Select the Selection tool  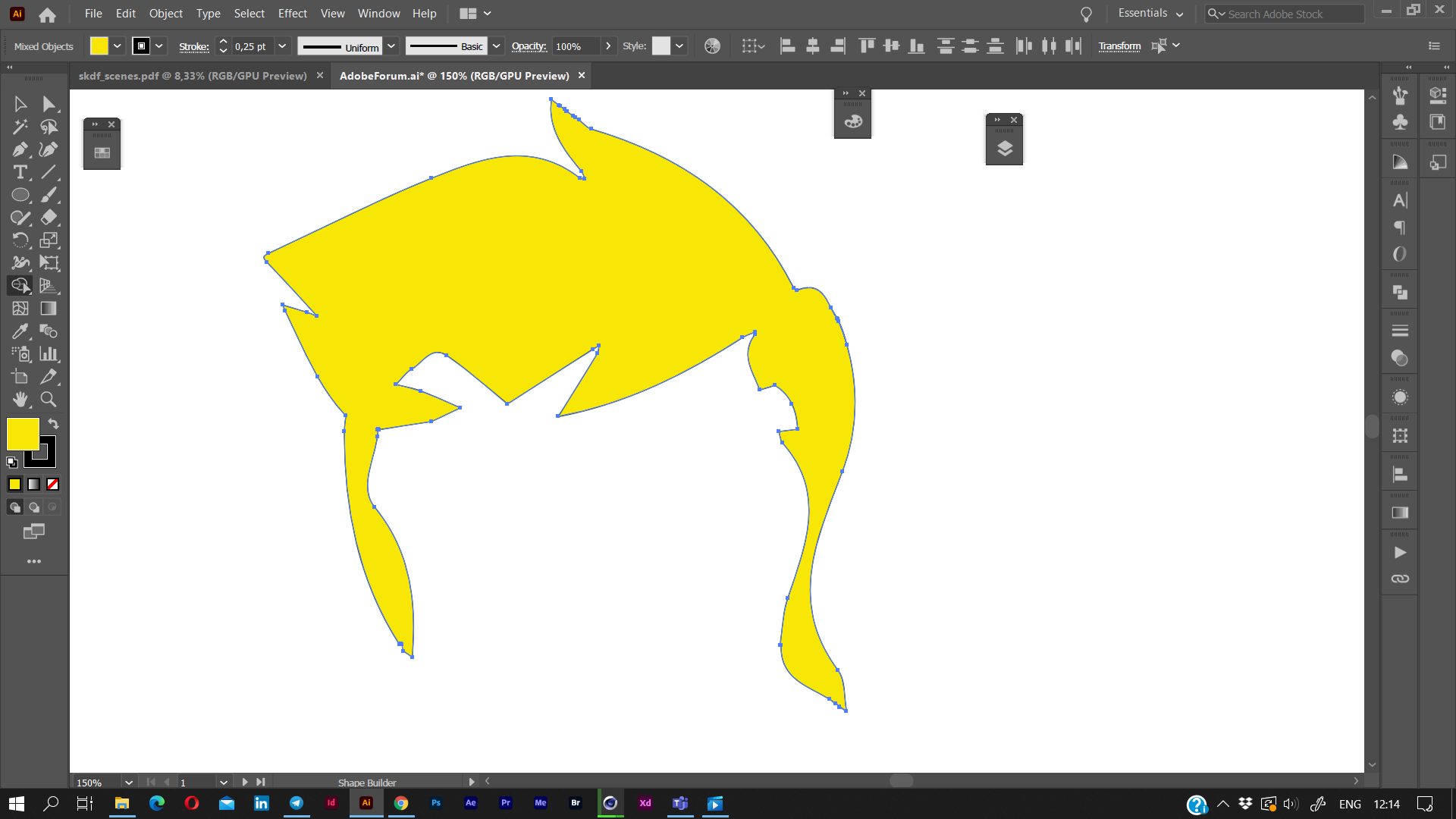click(x=20, y=104)
